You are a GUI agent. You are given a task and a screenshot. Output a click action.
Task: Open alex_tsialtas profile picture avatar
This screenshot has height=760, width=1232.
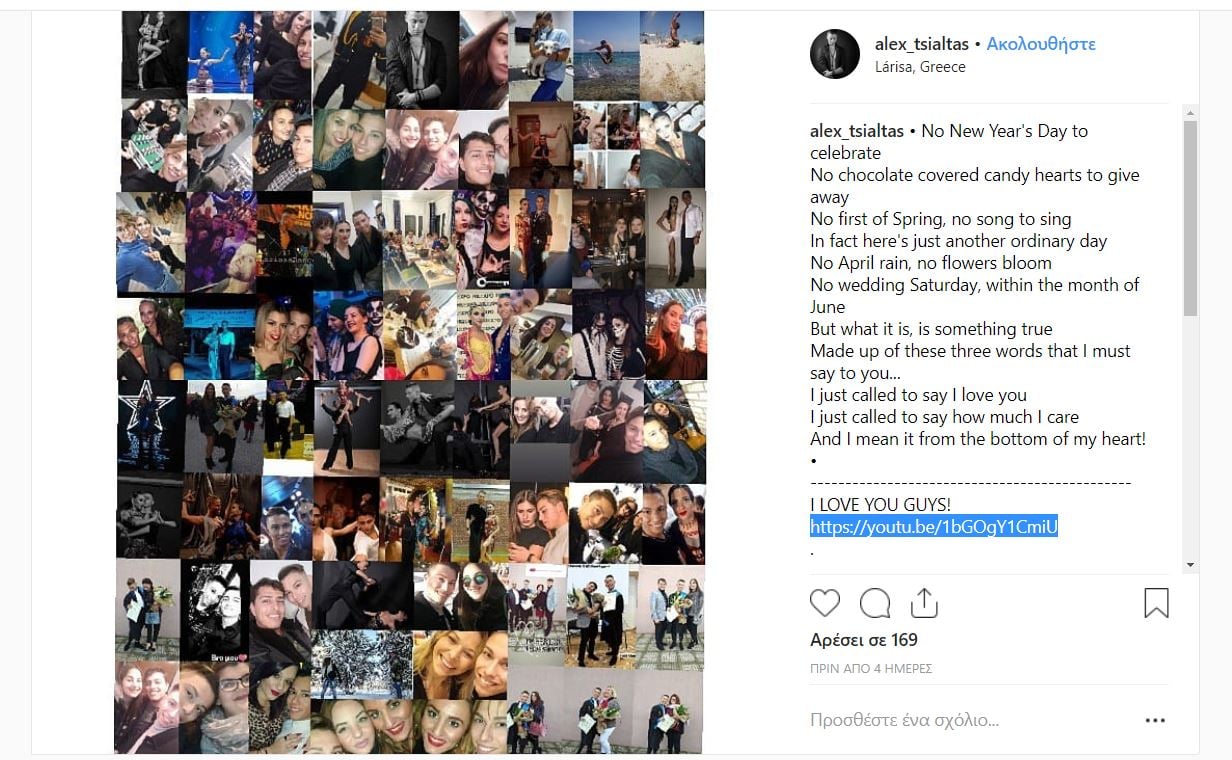pyautogui.click(x=835, y=54)
